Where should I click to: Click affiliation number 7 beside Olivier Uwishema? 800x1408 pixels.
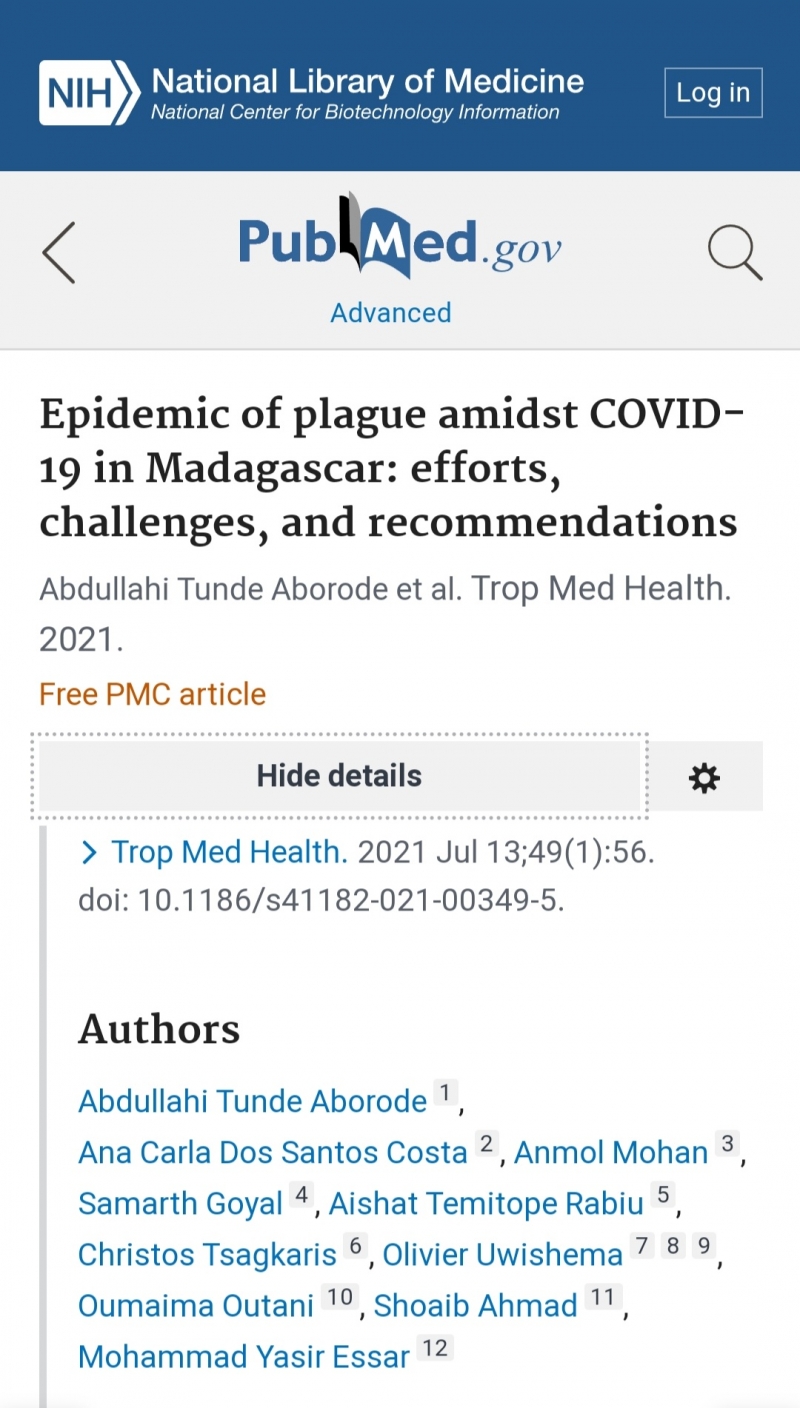pos(642,1246)
